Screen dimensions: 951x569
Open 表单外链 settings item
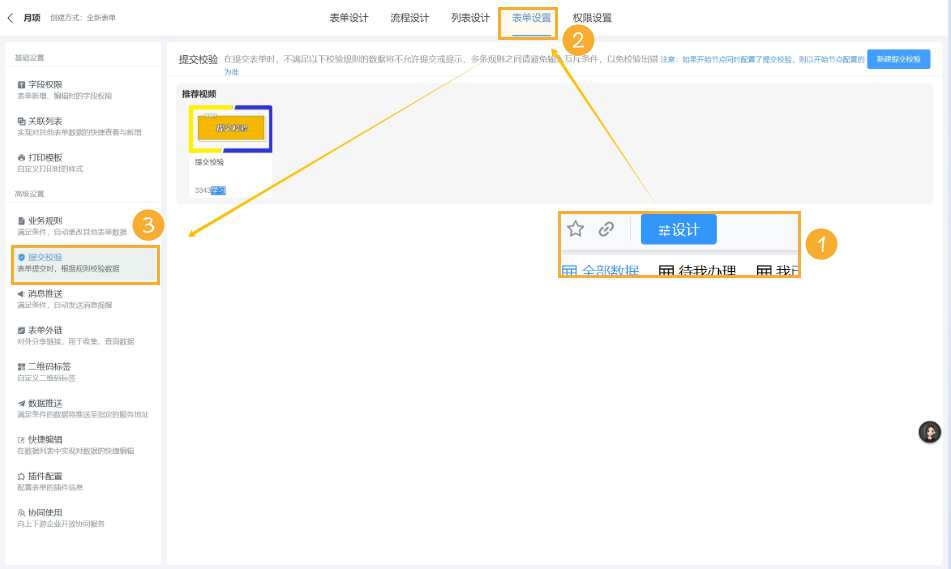pos(84,335)
